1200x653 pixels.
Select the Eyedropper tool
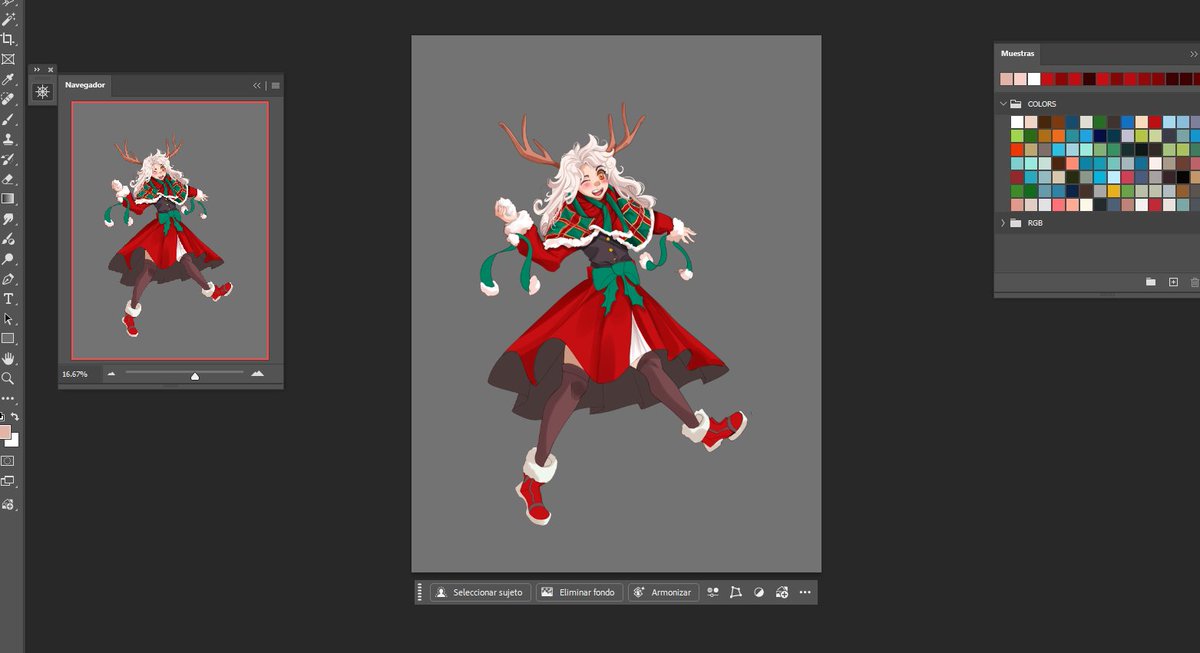tap(8, 78)
